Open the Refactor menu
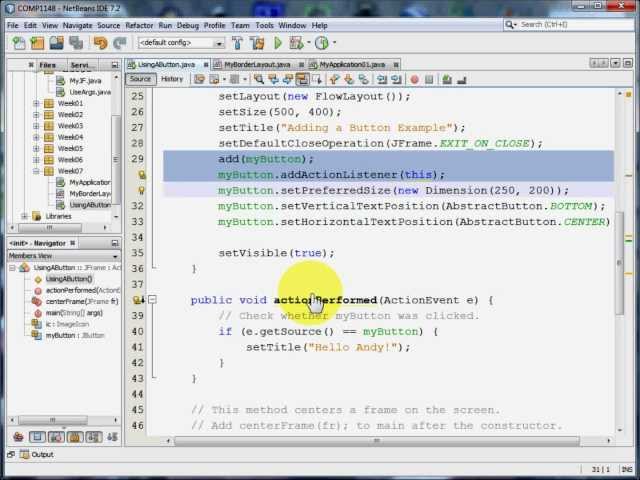 (139, 25)
